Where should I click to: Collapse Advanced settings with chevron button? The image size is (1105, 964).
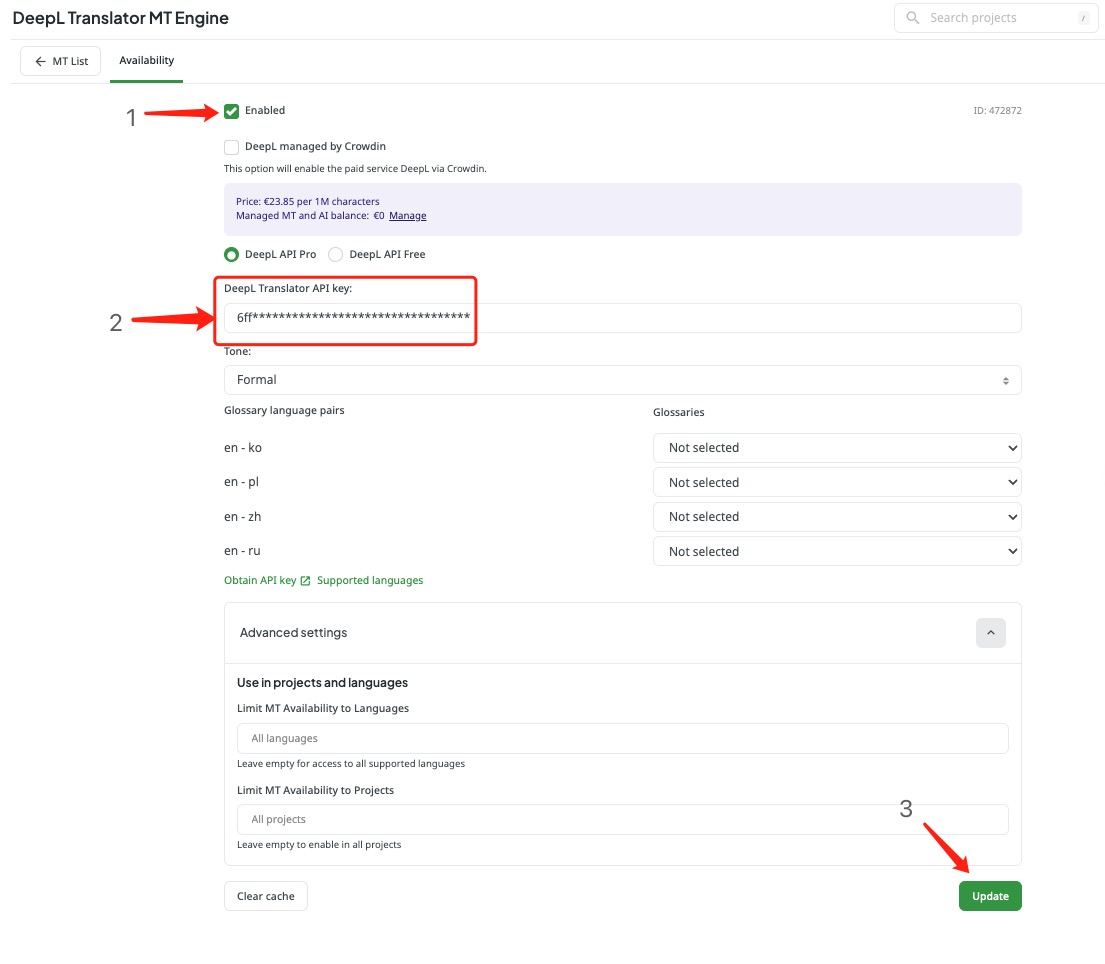[x=990, y=633]
